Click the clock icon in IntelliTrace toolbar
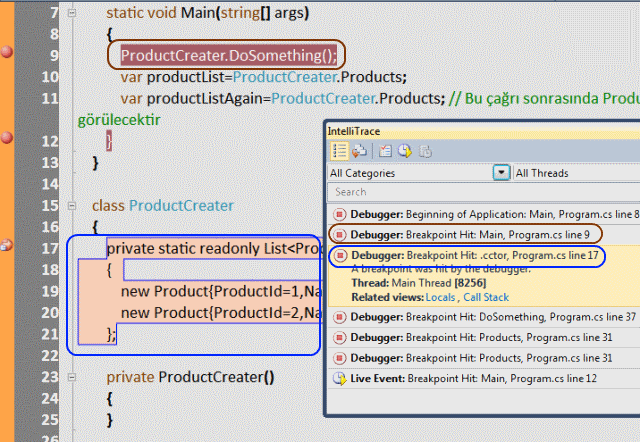 point(404,151)
